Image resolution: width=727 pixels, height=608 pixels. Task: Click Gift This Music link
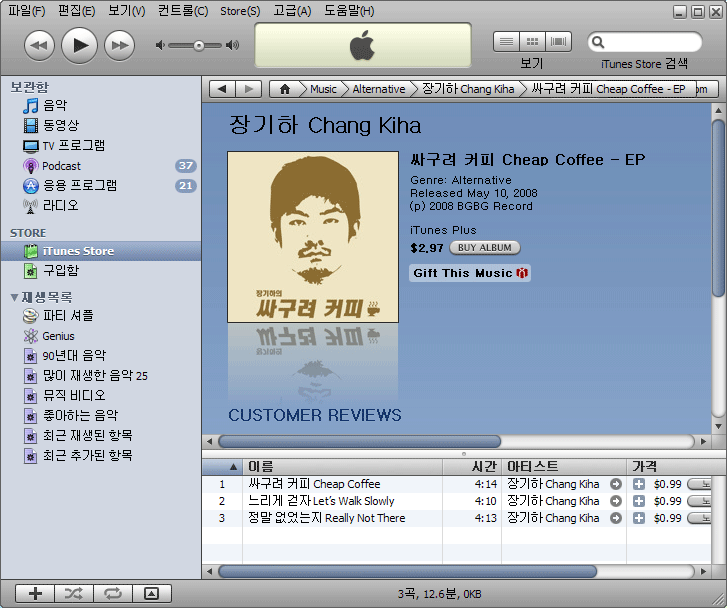tap(470, 273)
